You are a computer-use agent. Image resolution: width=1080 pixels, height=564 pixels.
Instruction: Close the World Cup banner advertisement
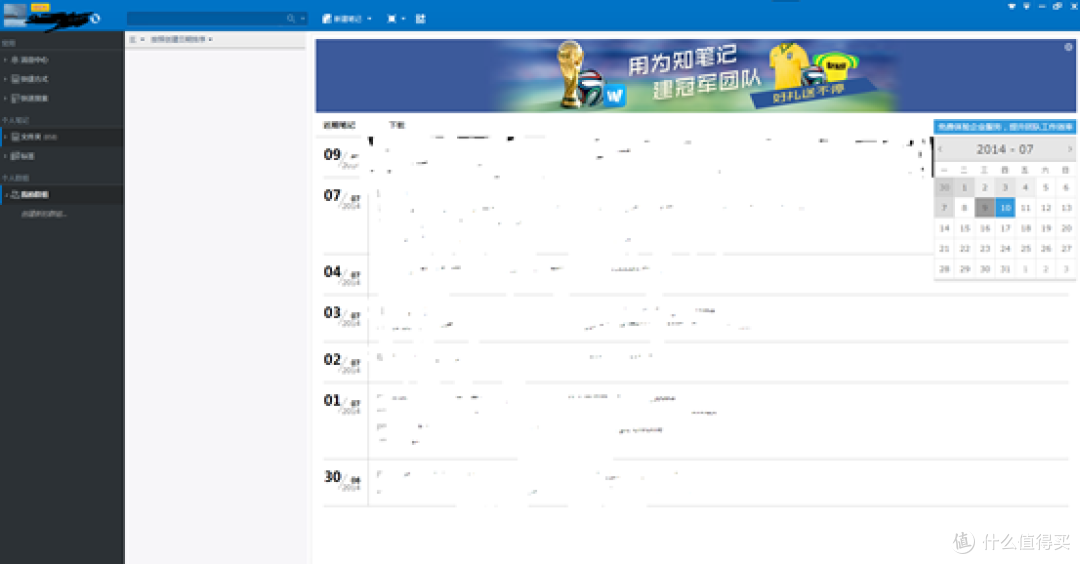pos(1068,47)
